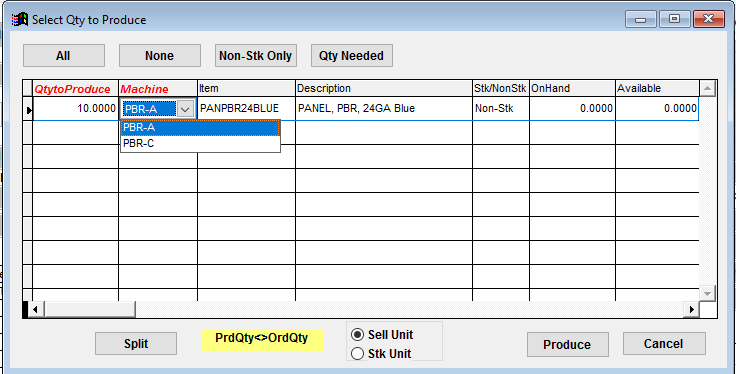Click the Produce button
Image resolution: width=736 pixels, height=374 pixels.
coord(567,344)
